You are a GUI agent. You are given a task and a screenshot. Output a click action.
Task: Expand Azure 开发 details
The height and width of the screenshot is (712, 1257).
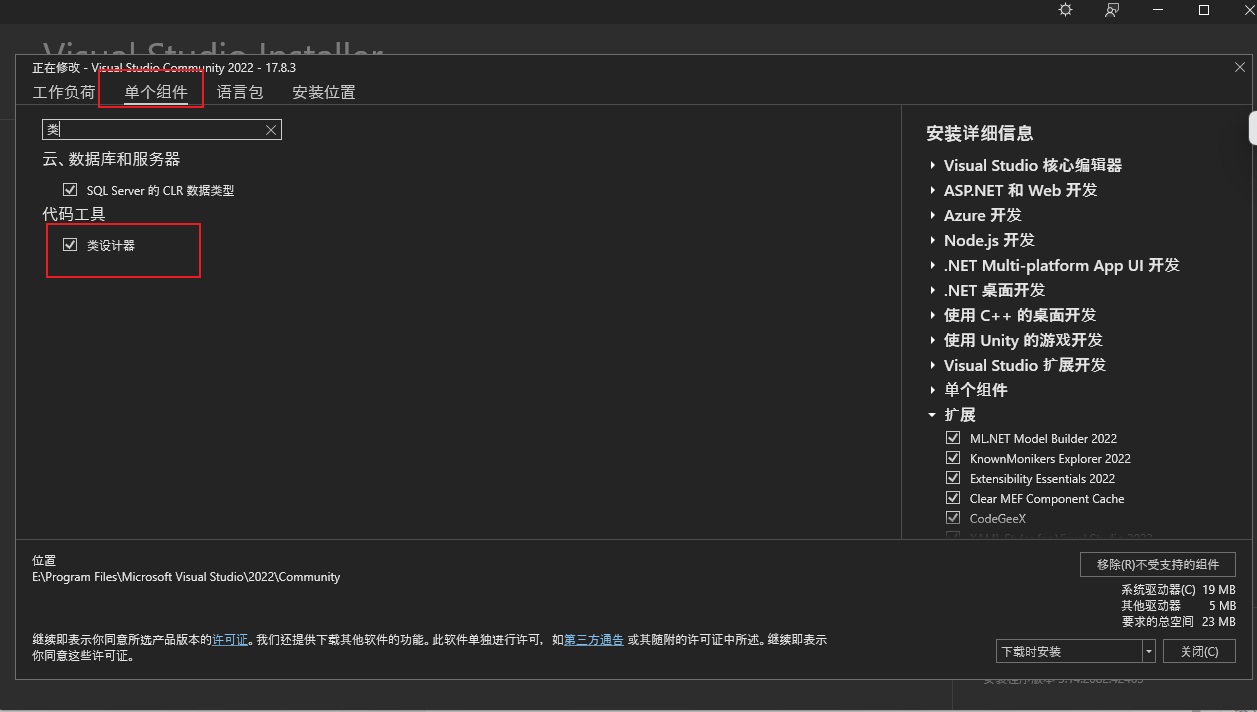pyautogui.click(x=932, y=215)
